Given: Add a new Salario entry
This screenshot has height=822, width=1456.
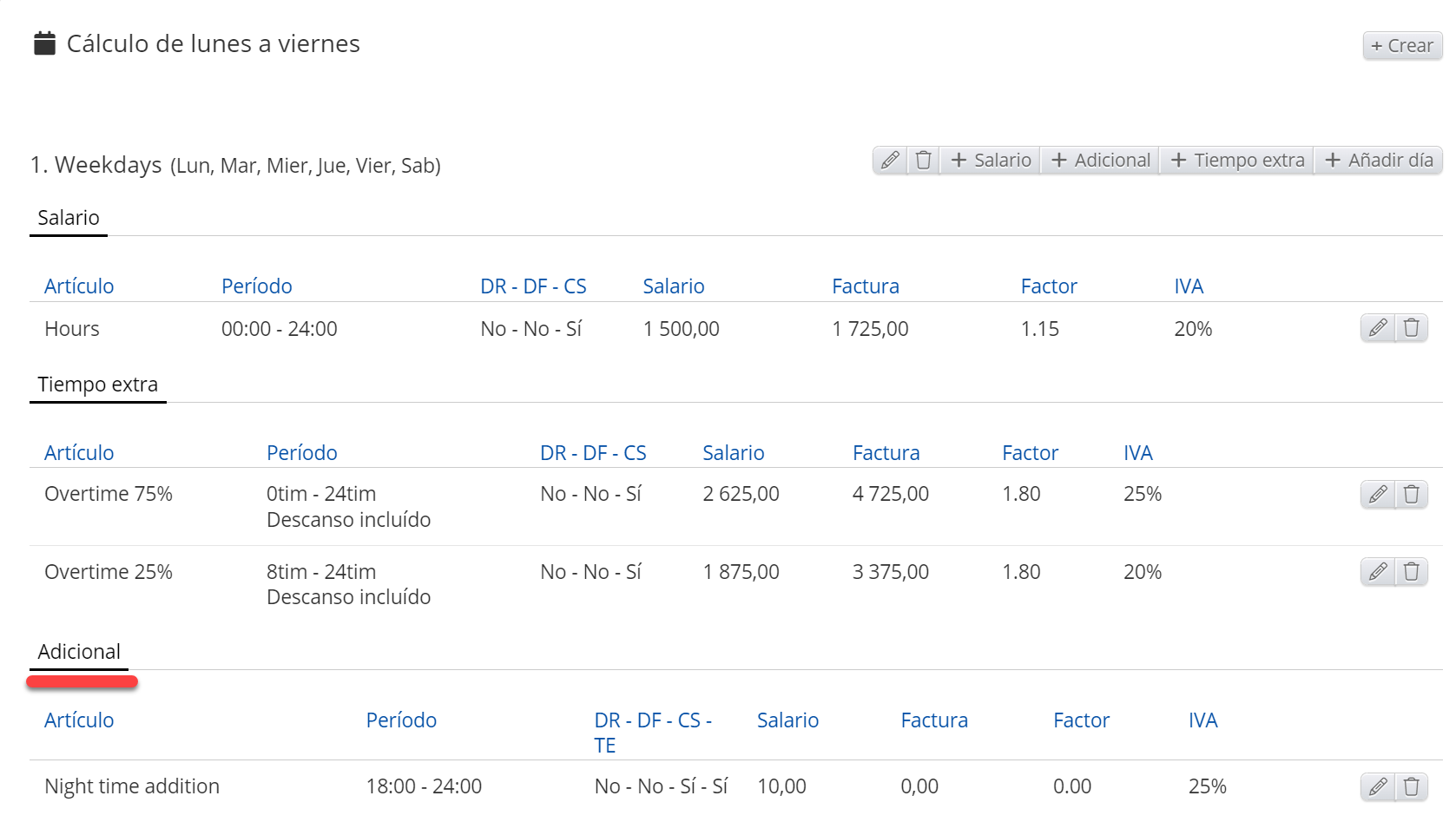Looking at the screenshot, I should (x=991, y=161).
